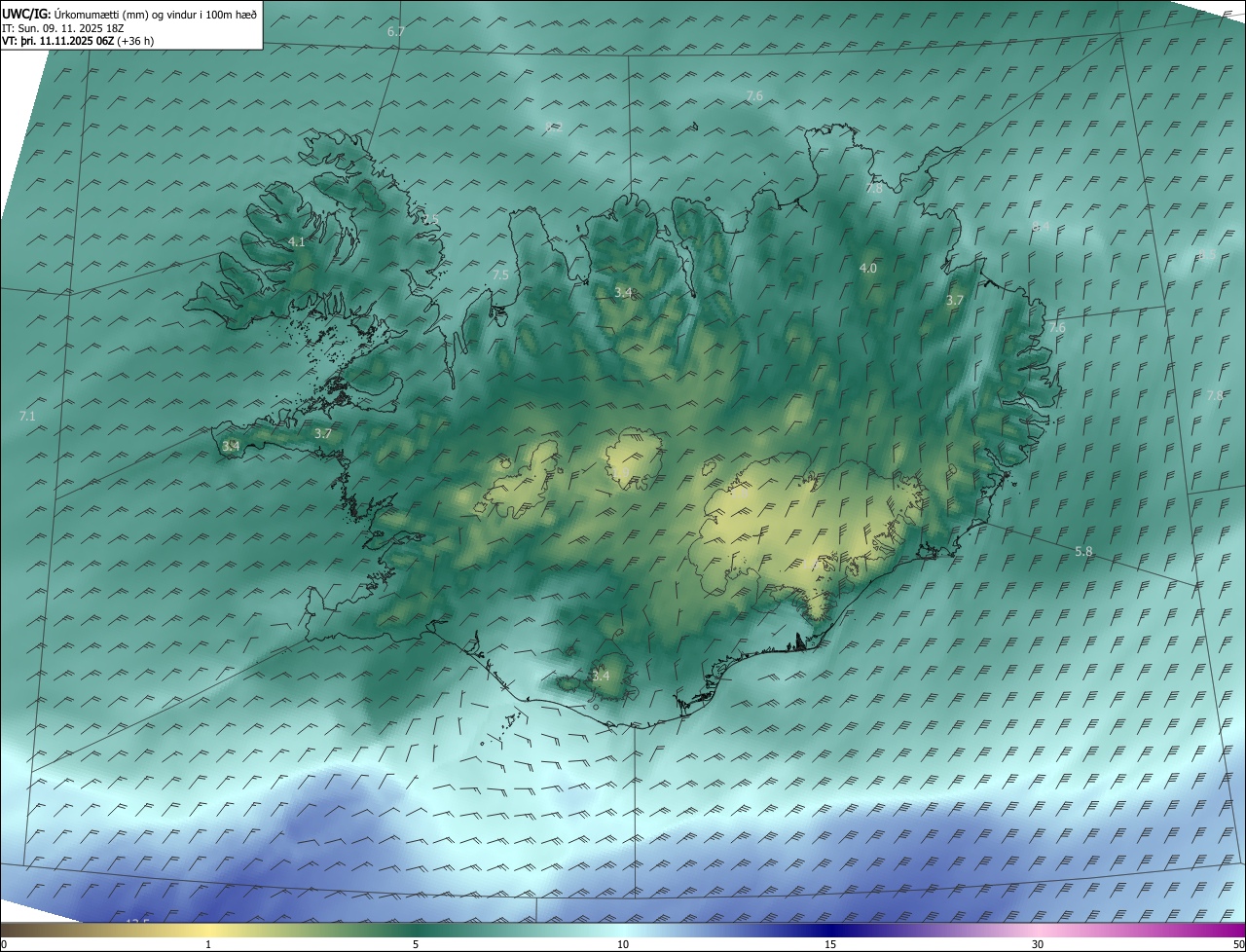Pick the pink colorbar segment near 30
The height and width of the screenshot is (952, 1246).
1038,931
